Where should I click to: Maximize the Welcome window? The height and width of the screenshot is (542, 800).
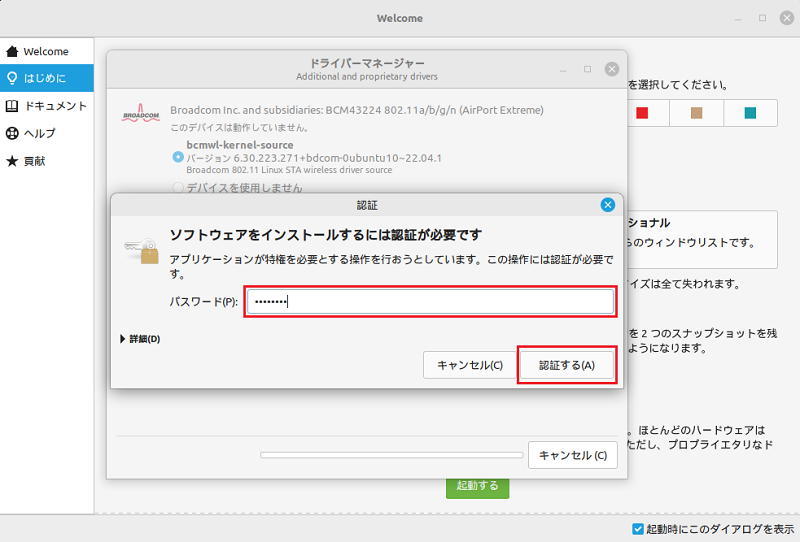(762, 18)
